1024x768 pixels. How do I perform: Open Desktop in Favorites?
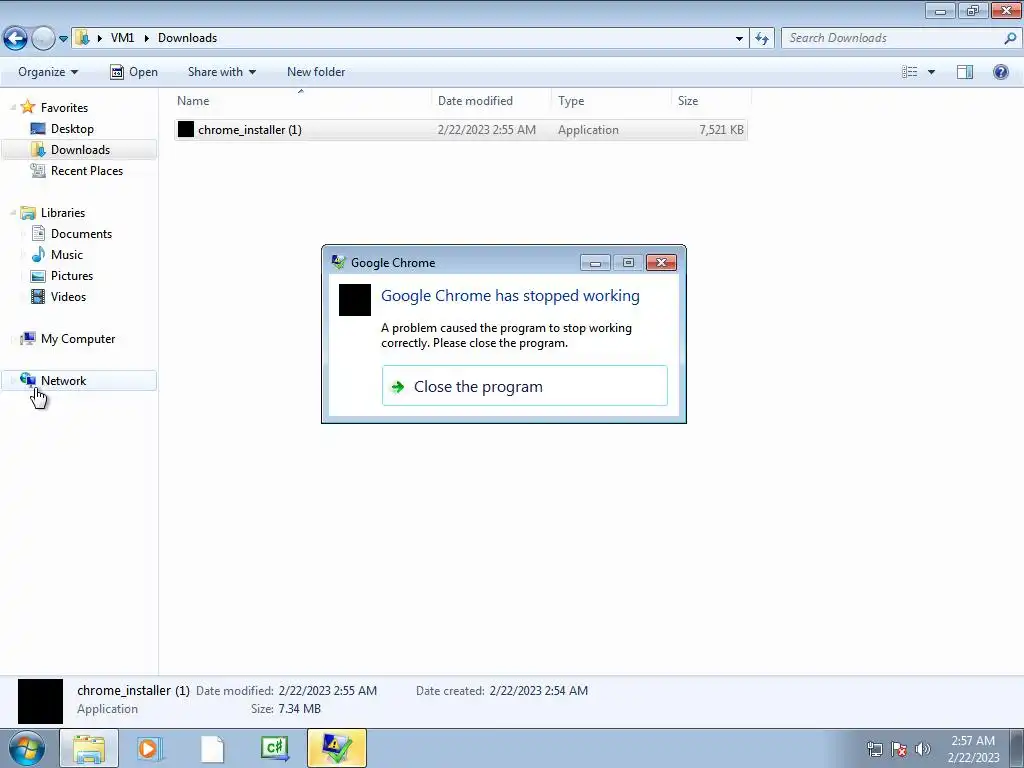point(72,129)
